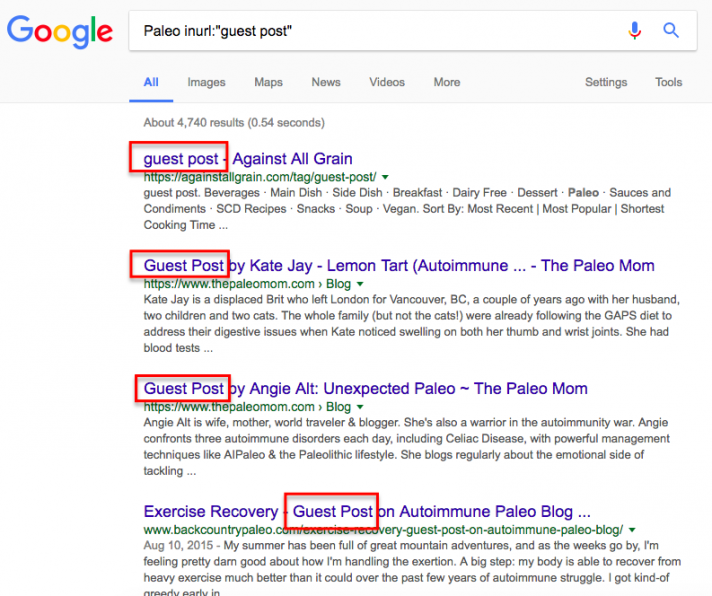Image resolution: width=712 pixels, height=596 pixels.
Task: Expand dropdown arrow beside Angie Alt result URL
Action: pyautogui.click(x=360, y=407)
